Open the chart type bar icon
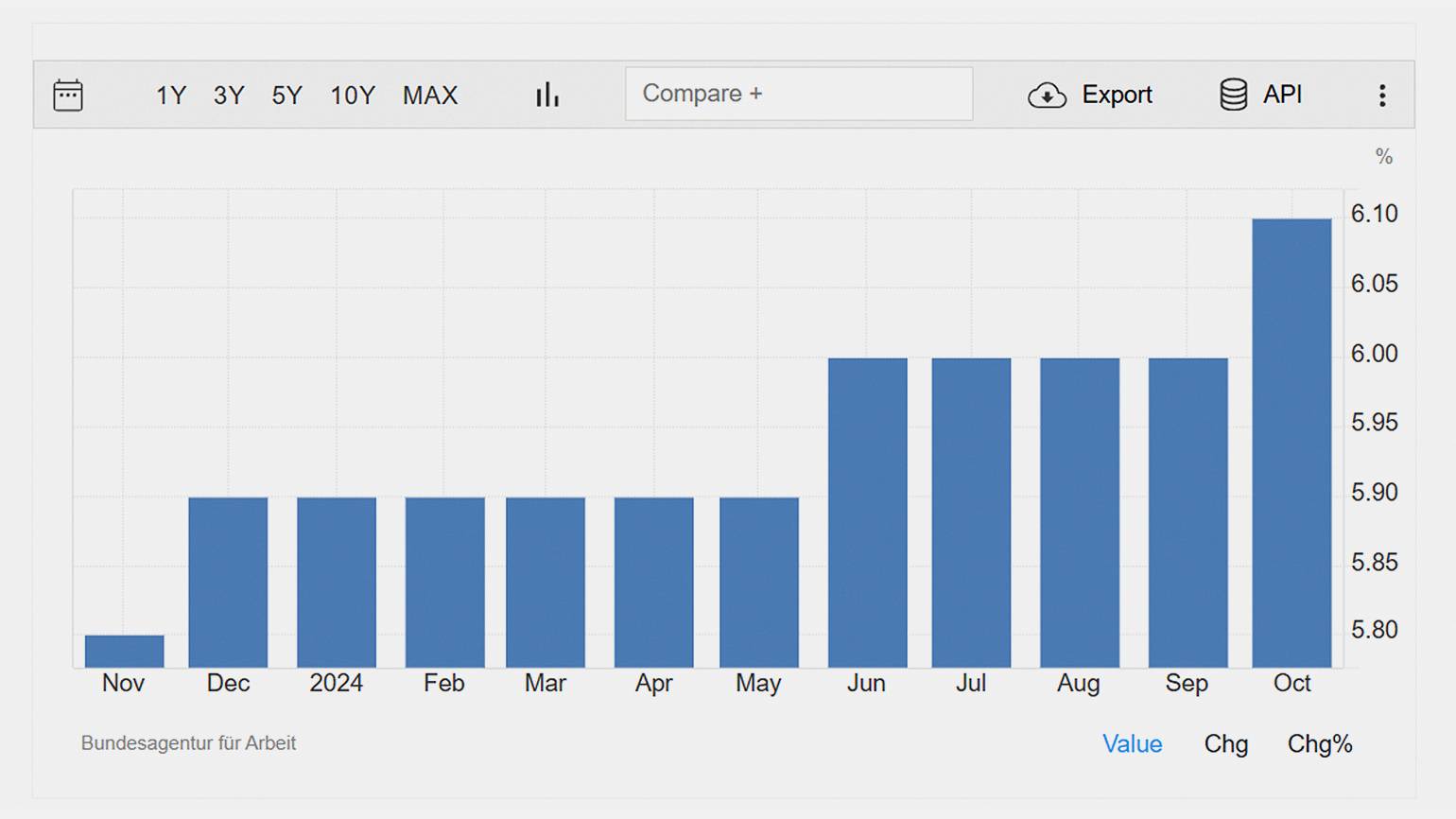 (x=547, y=95)
